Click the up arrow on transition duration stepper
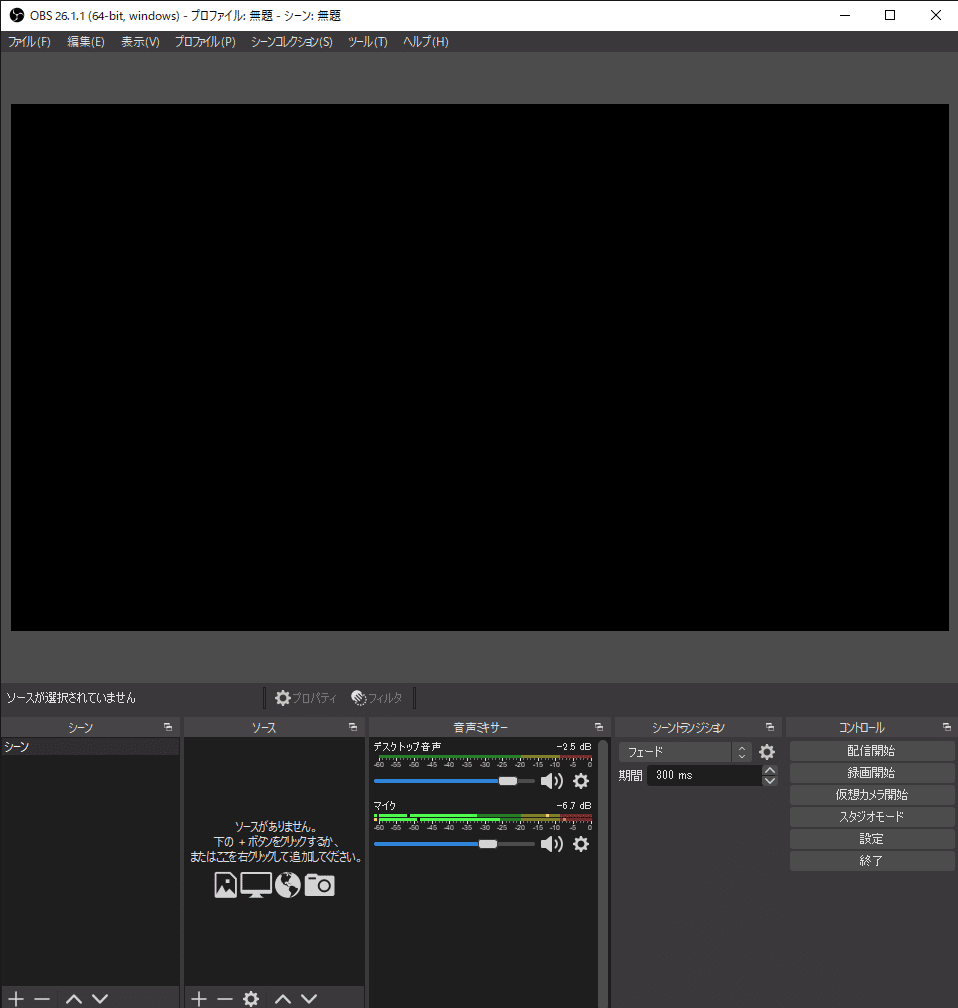The width and height of the screenshot is (958, 1008). 768,769
